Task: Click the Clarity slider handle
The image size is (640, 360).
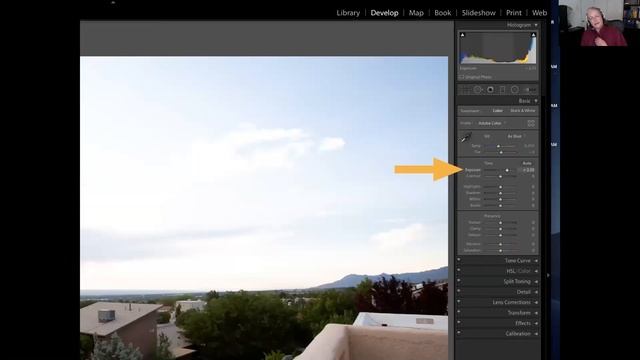Action: (x=500, y=229)
